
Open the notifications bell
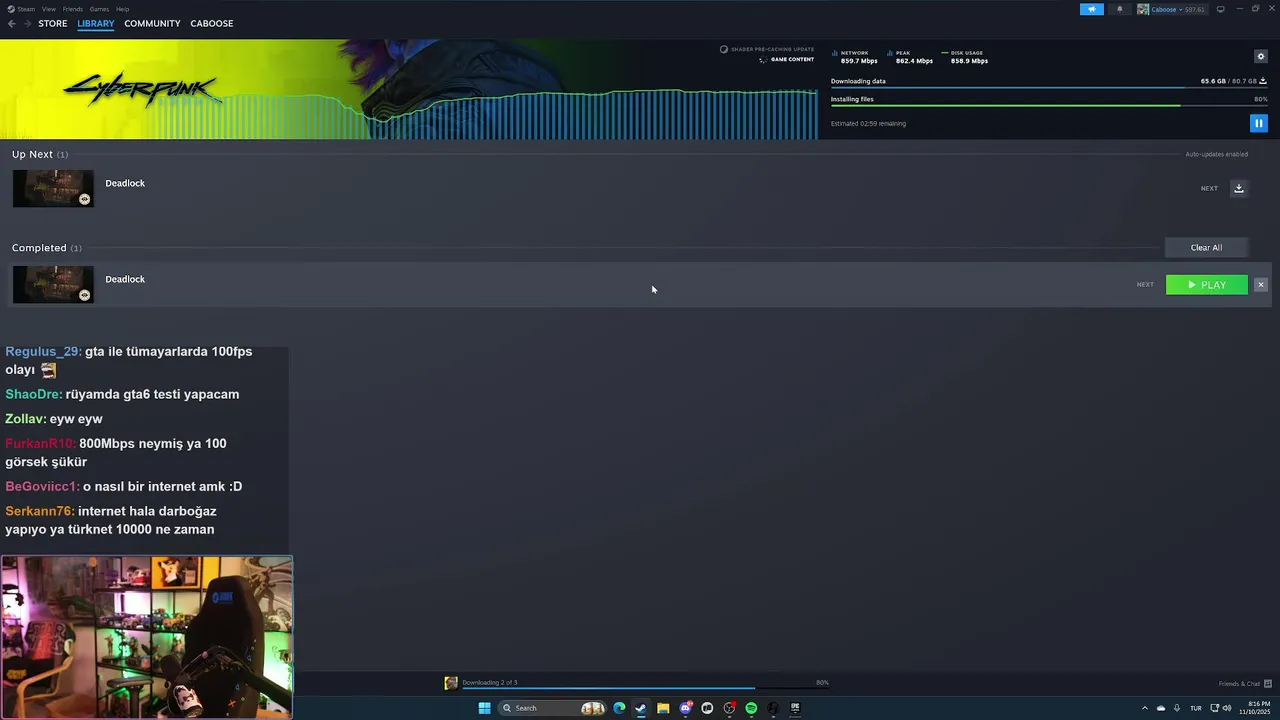[1119, 9]
